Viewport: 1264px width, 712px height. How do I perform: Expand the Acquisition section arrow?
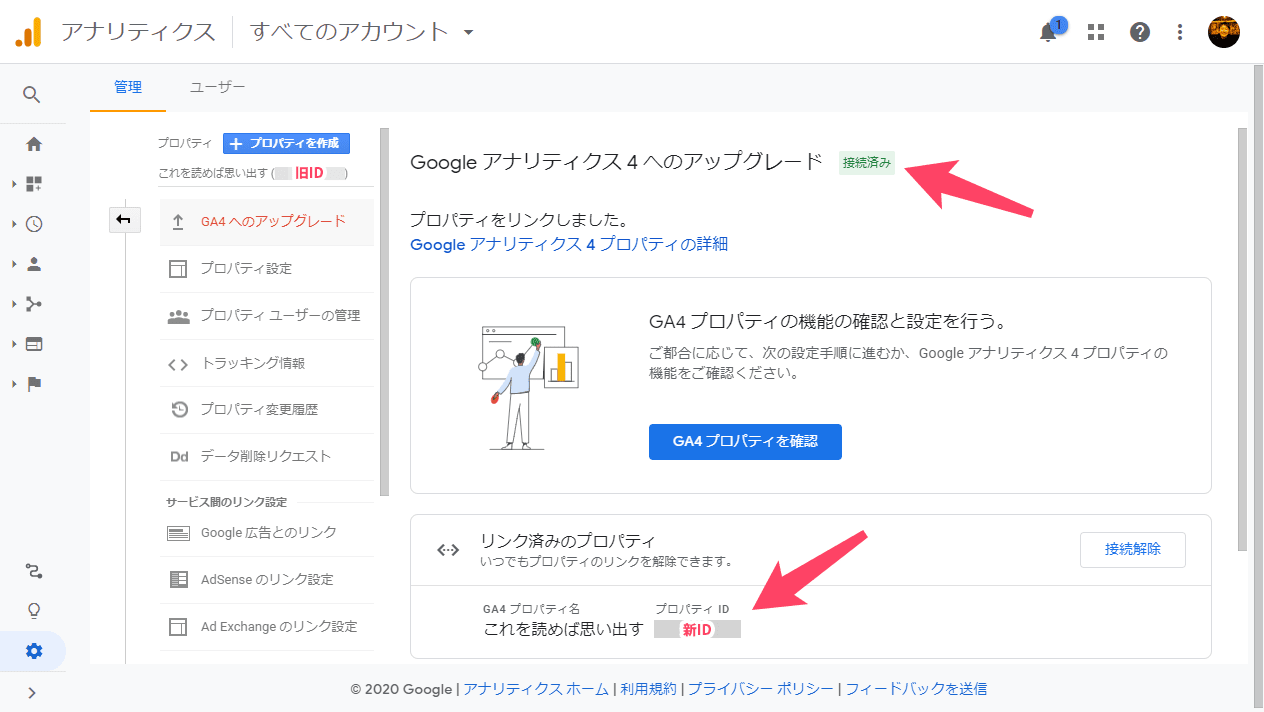click(x=14, y=304)
